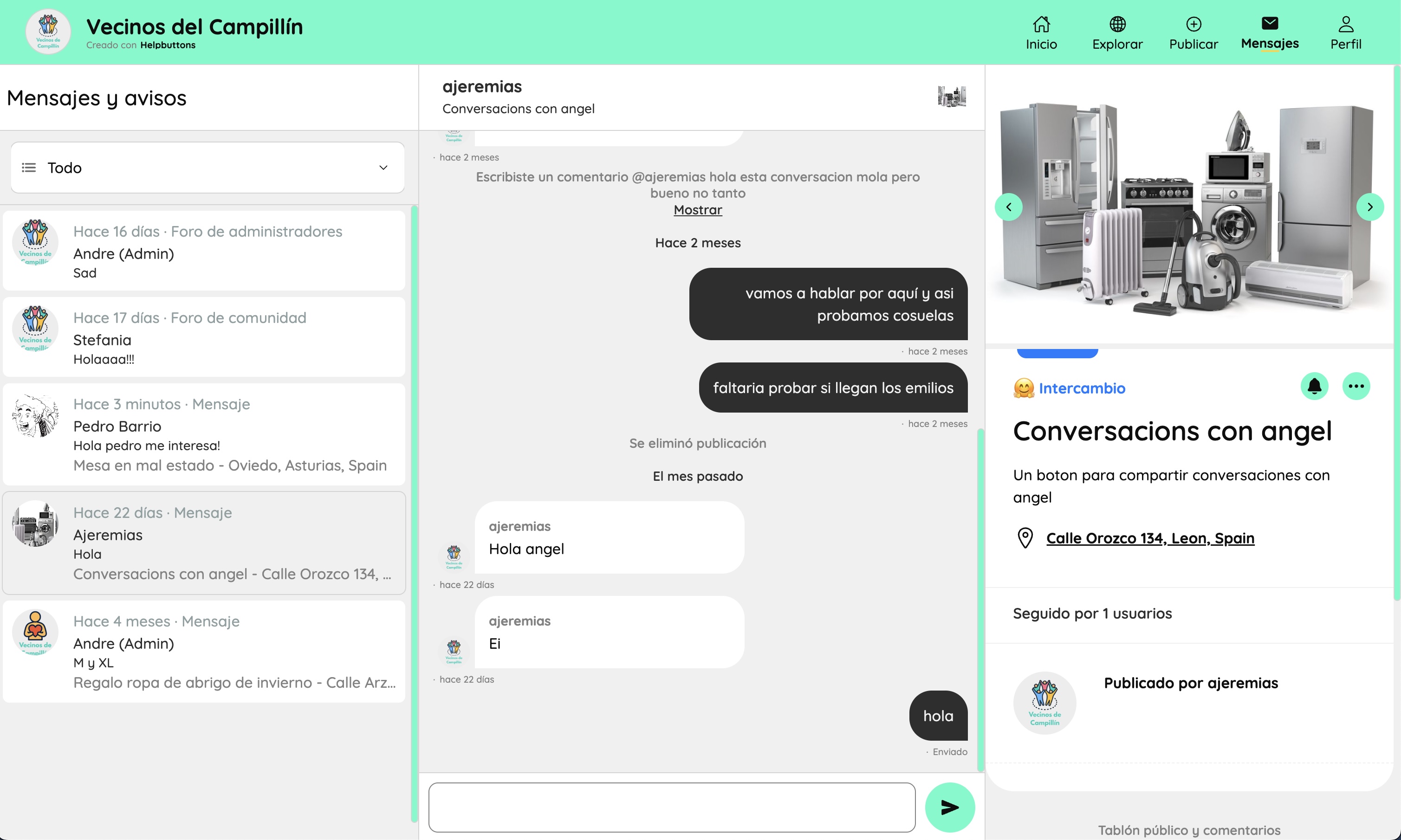Image resolution: width=1401 pixels, height=840 pixels.
Task: Click 'Publicado por ajeremias' text
Action: pos(1190,683)
